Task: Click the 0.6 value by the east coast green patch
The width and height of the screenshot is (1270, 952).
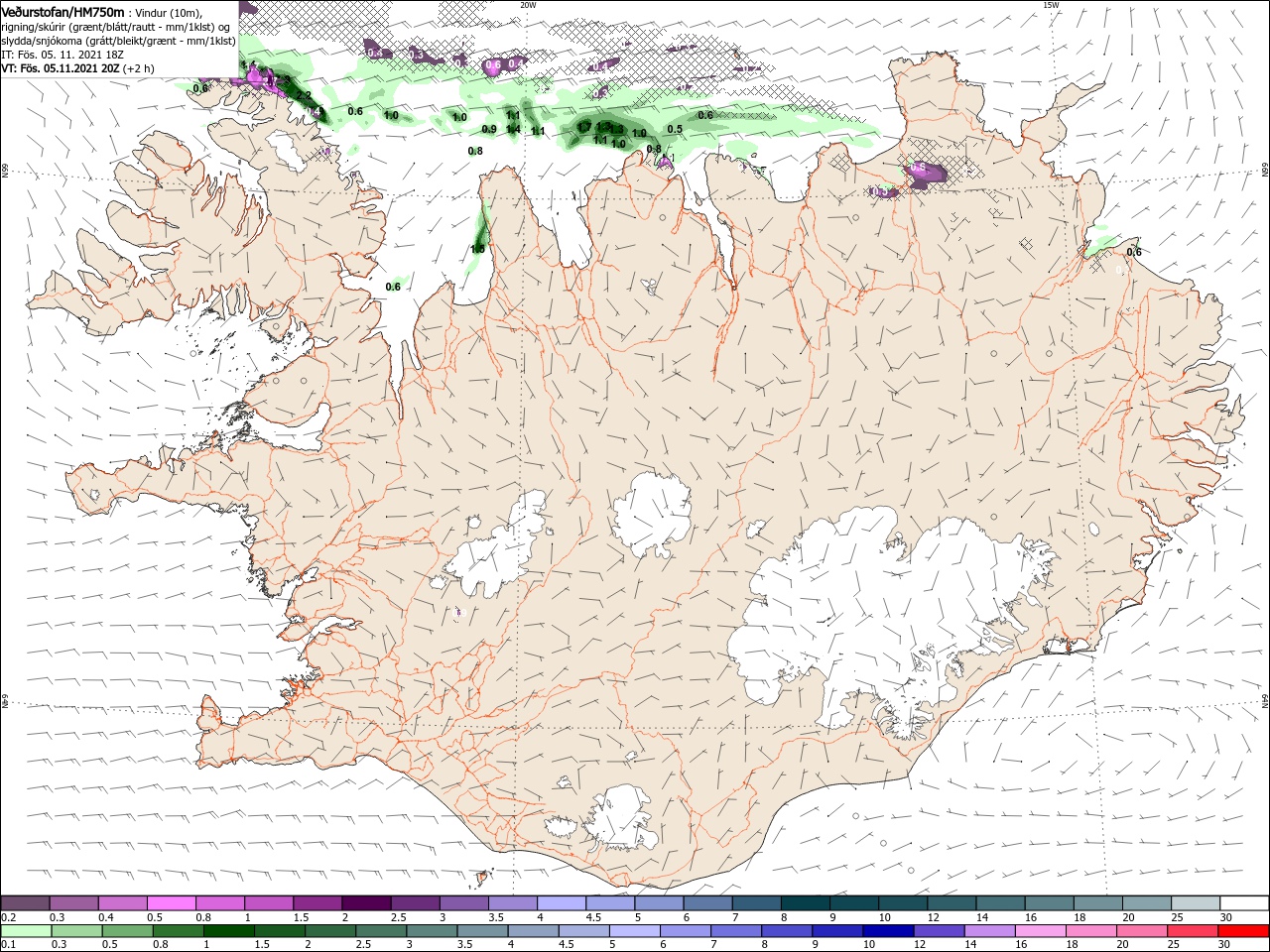Action: pyautogui.click(x=1134, y=252)
